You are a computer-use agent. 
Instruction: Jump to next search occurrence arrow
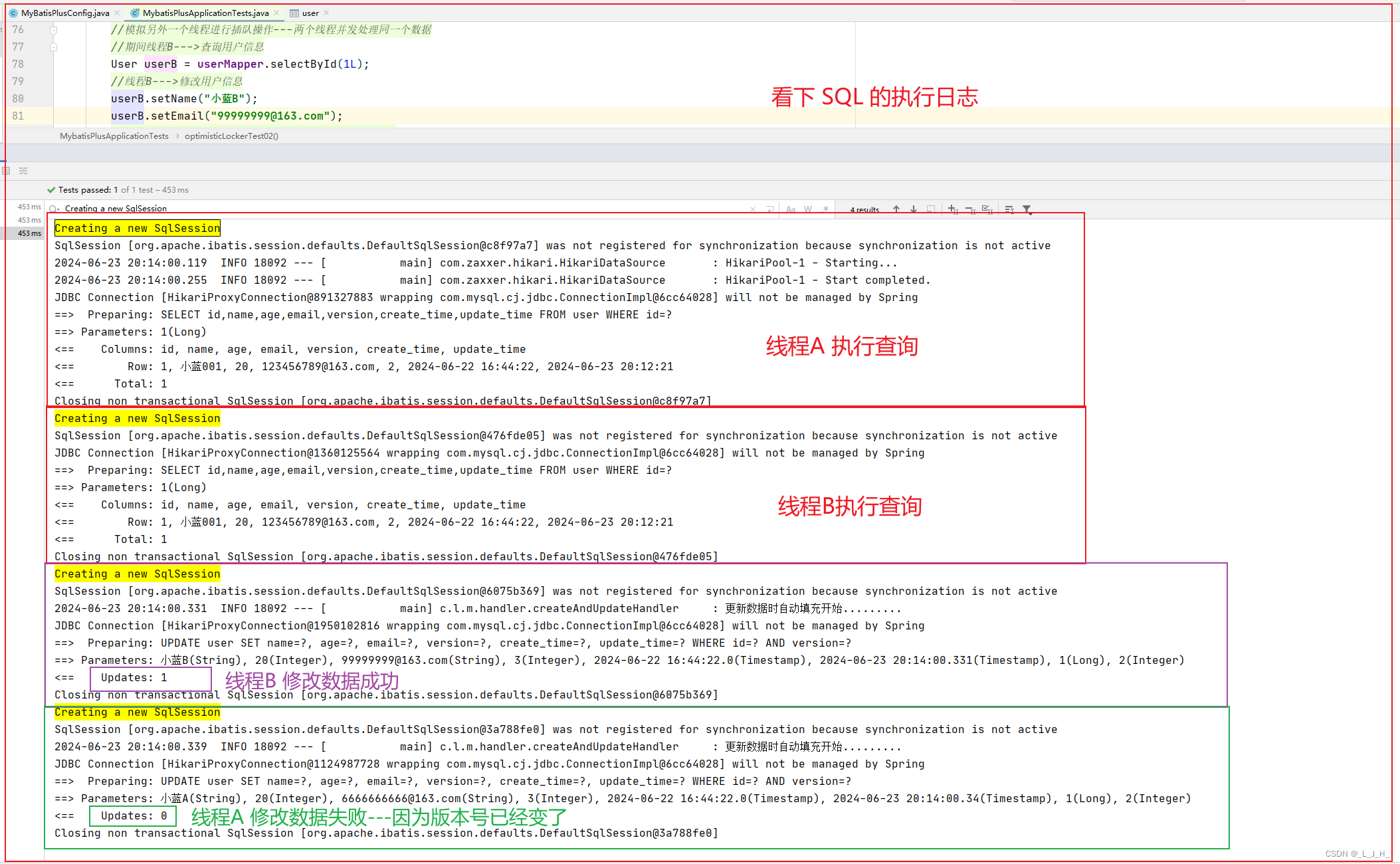coord(914,209)
